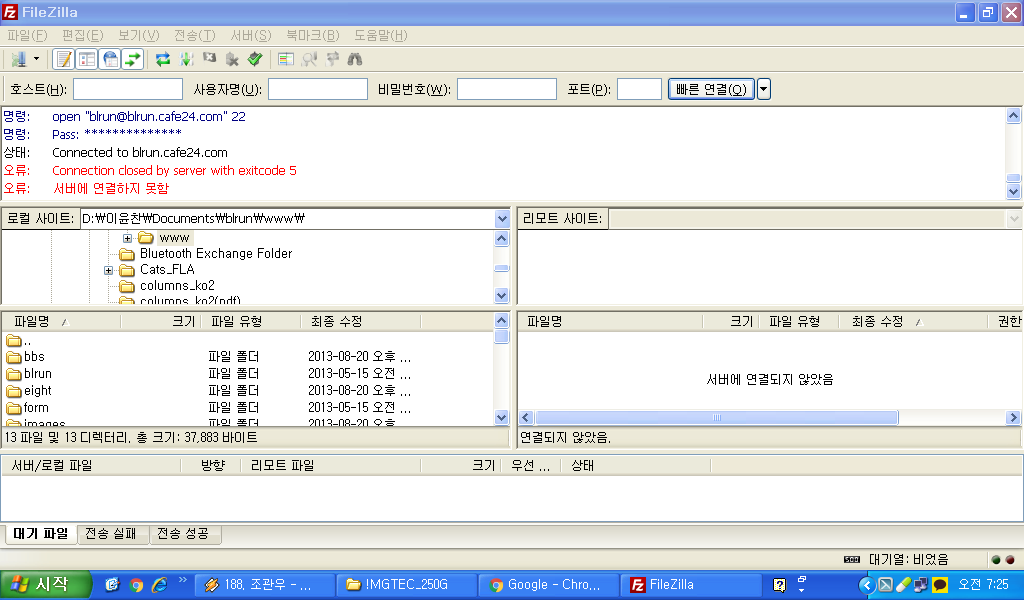Open recursive file search binoculars icon
This screenshot has width=1024, height=600.
pos(355,59)
